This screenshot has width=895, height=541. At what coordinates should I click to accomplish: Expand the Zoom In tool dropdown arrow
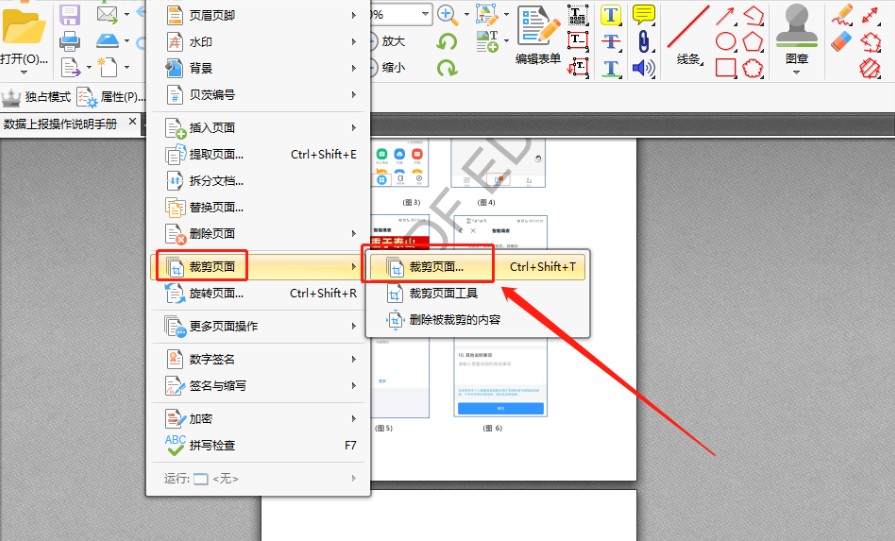click(466, 15)
